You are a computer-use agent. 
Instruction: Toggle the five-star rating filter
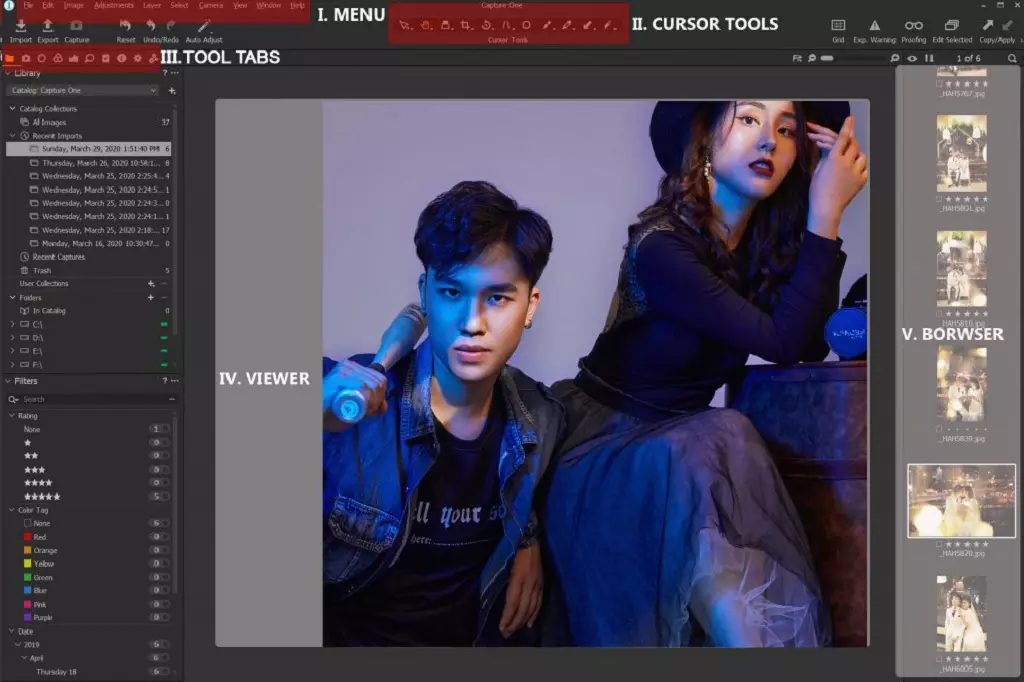coord(159,496)
